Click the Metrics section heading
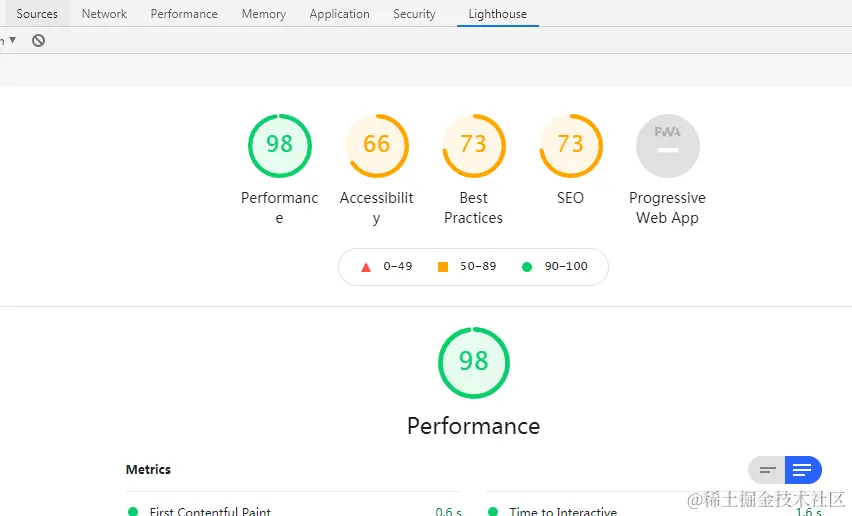The height and width of the screenshot is (516, 852). (148, 469)
